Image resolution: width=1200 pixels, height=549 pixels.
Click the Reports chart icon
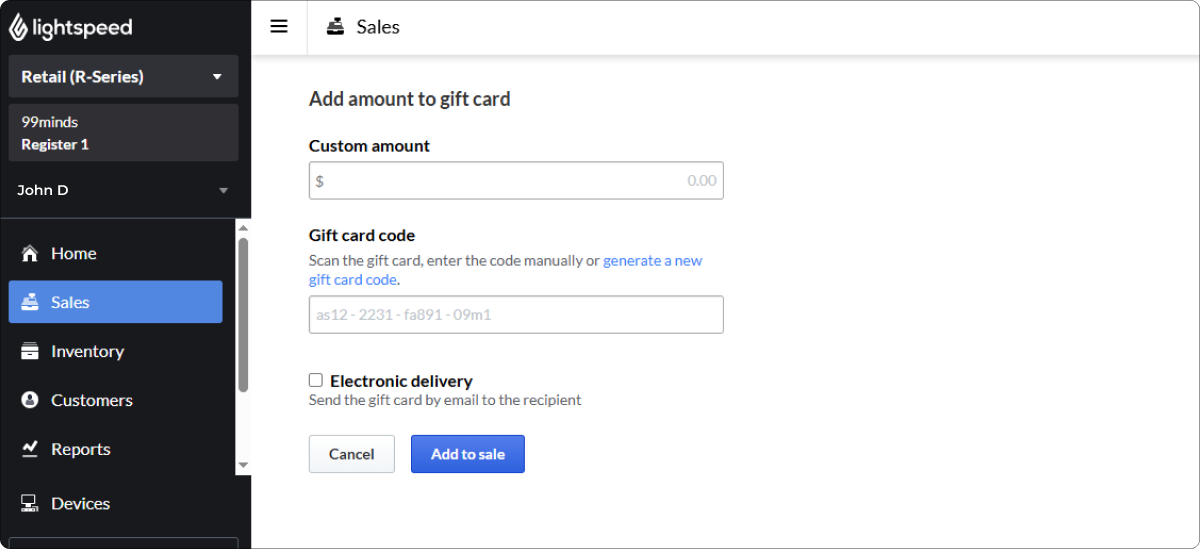pos(30,449)
